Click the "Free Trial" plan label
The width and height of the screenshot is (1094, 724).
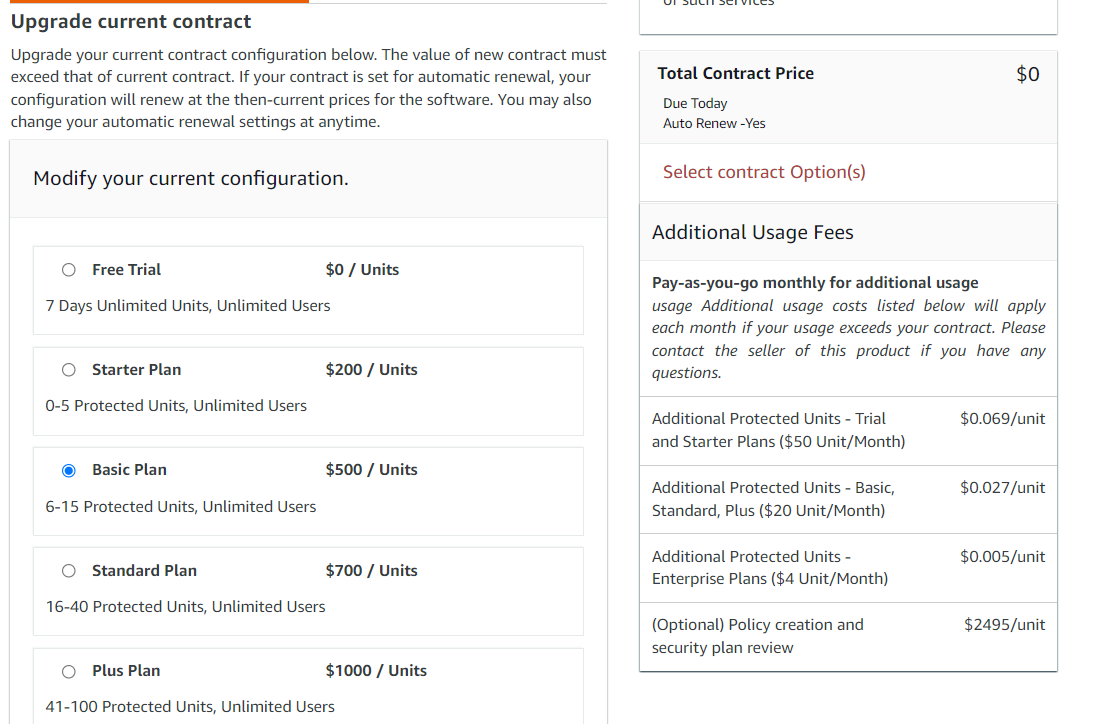126,270
